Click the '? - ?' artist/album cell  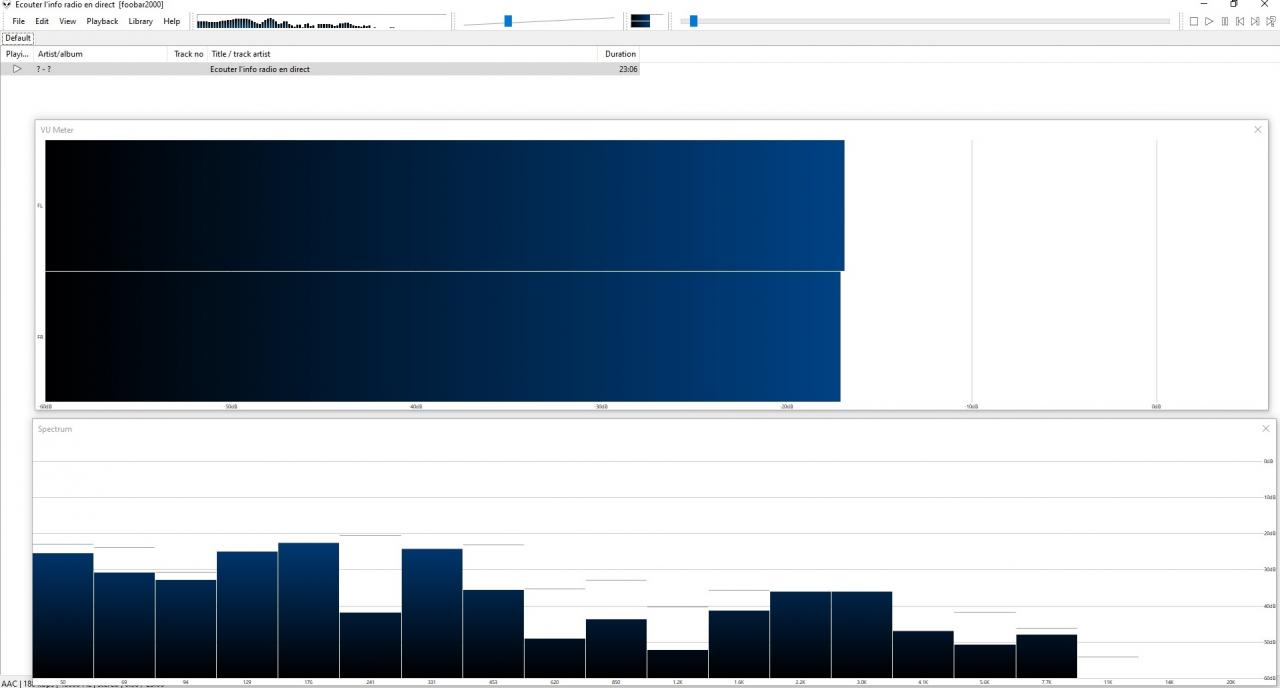coord(44,69)
